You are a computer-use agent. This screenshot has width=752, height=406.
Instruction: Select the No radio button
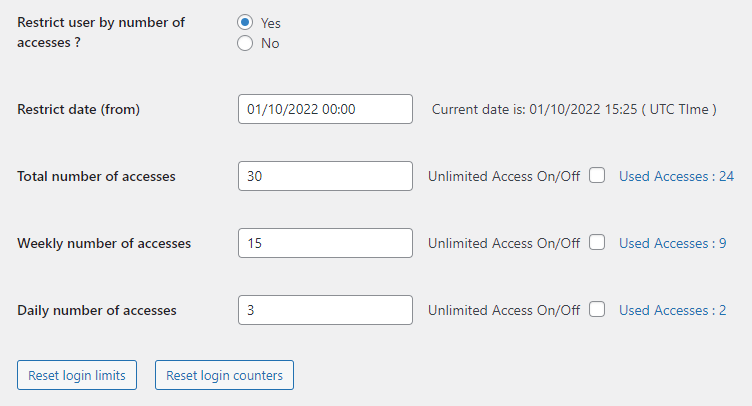[245, 43]
